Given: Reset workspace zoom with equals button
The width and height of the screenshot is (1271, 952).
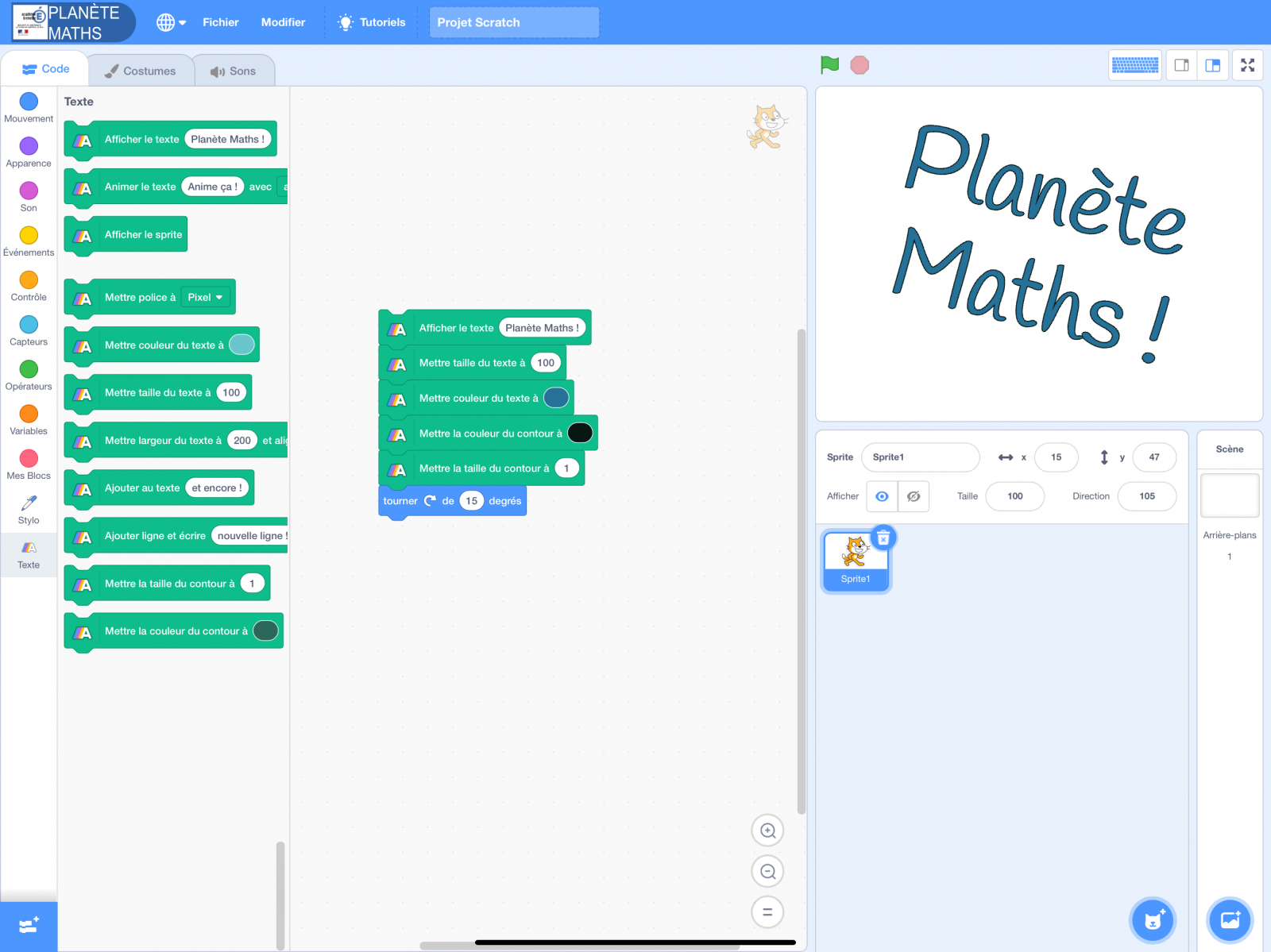Looking at the screenshot, I should 767,912.
